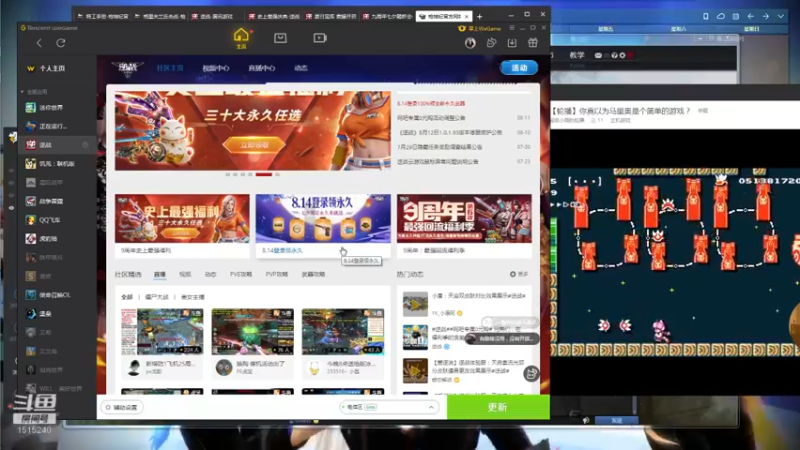Close the active browser tab
This screenshot has height=450, width=800.
point(466,17)
